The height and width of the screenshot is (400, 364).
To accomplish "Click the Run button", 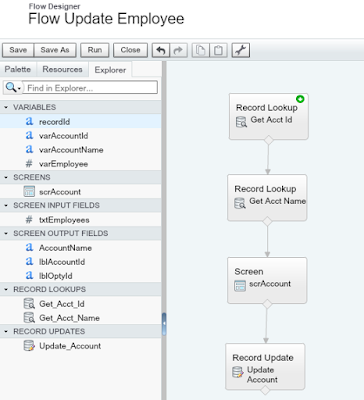I will 95,50.
